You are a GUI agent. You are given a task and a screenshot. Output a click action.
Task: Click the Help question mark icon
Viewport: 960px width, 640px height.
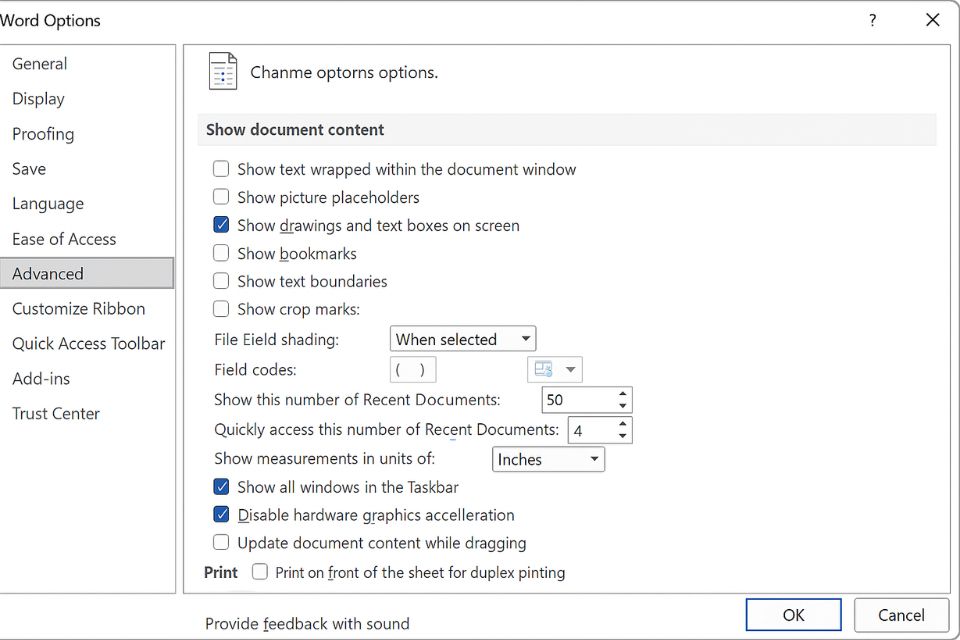point(873,20)
